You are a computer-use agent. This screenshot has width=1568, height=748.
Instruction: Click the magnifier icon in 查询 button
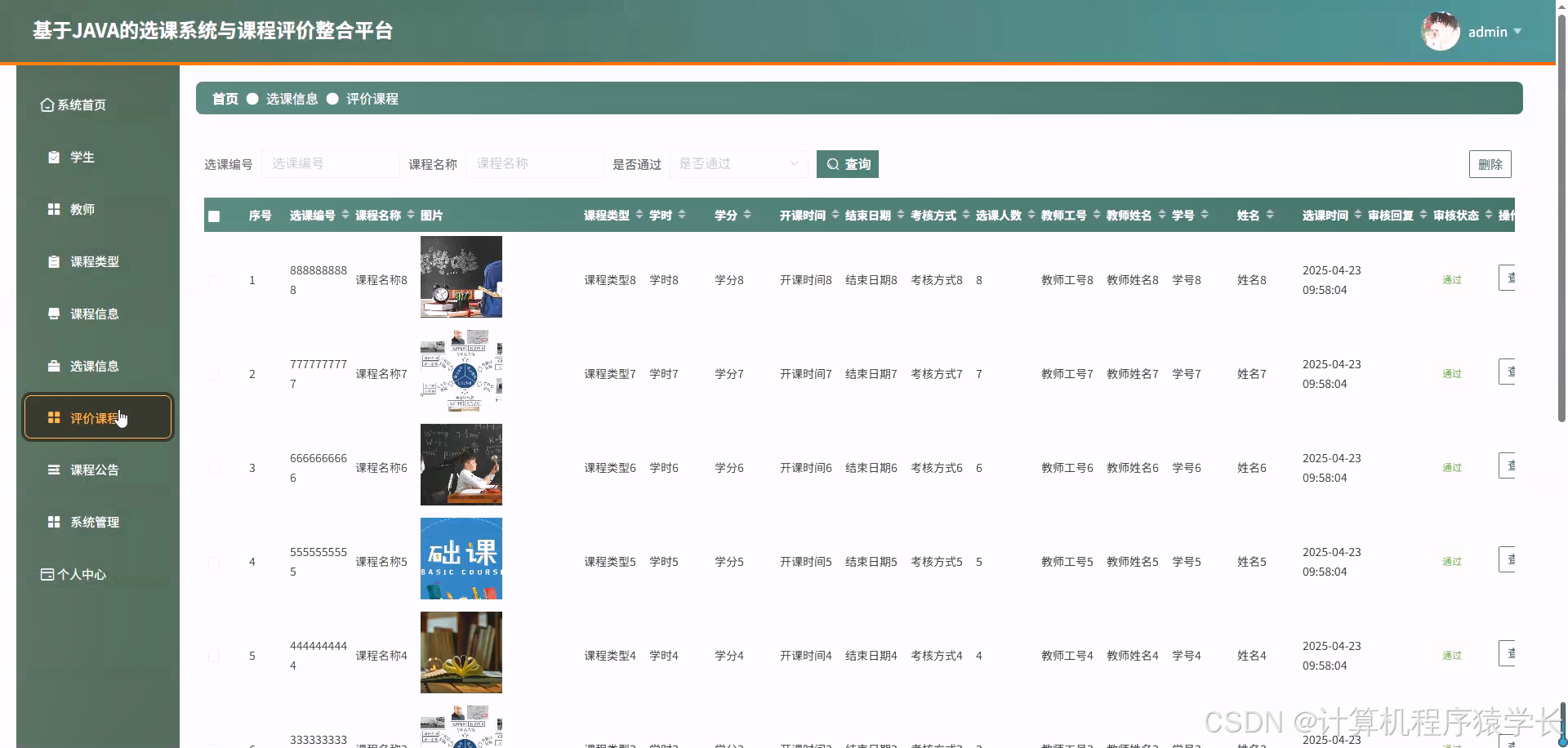pyautogui.click(x=833, y=164)
